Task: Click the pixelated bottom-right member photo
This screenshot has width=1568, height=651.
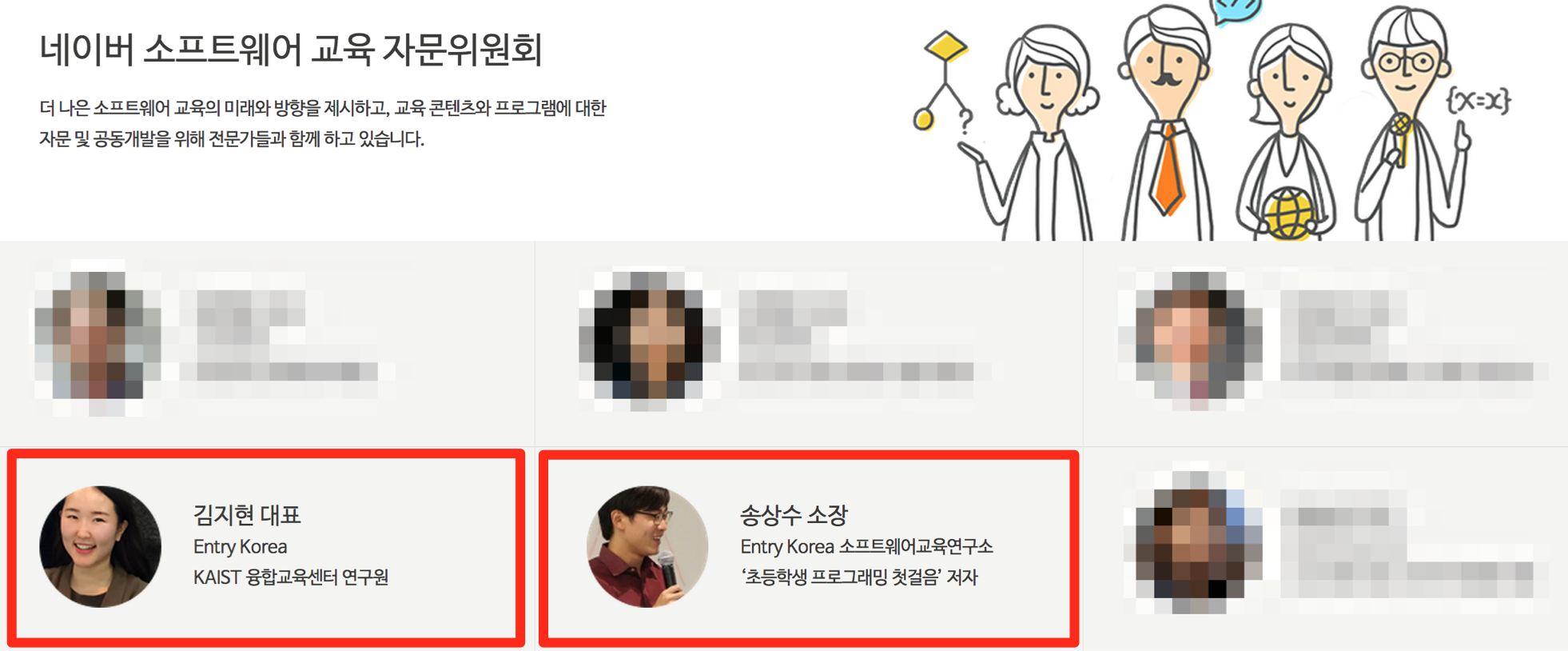Action: click(x=1191, y=542)
